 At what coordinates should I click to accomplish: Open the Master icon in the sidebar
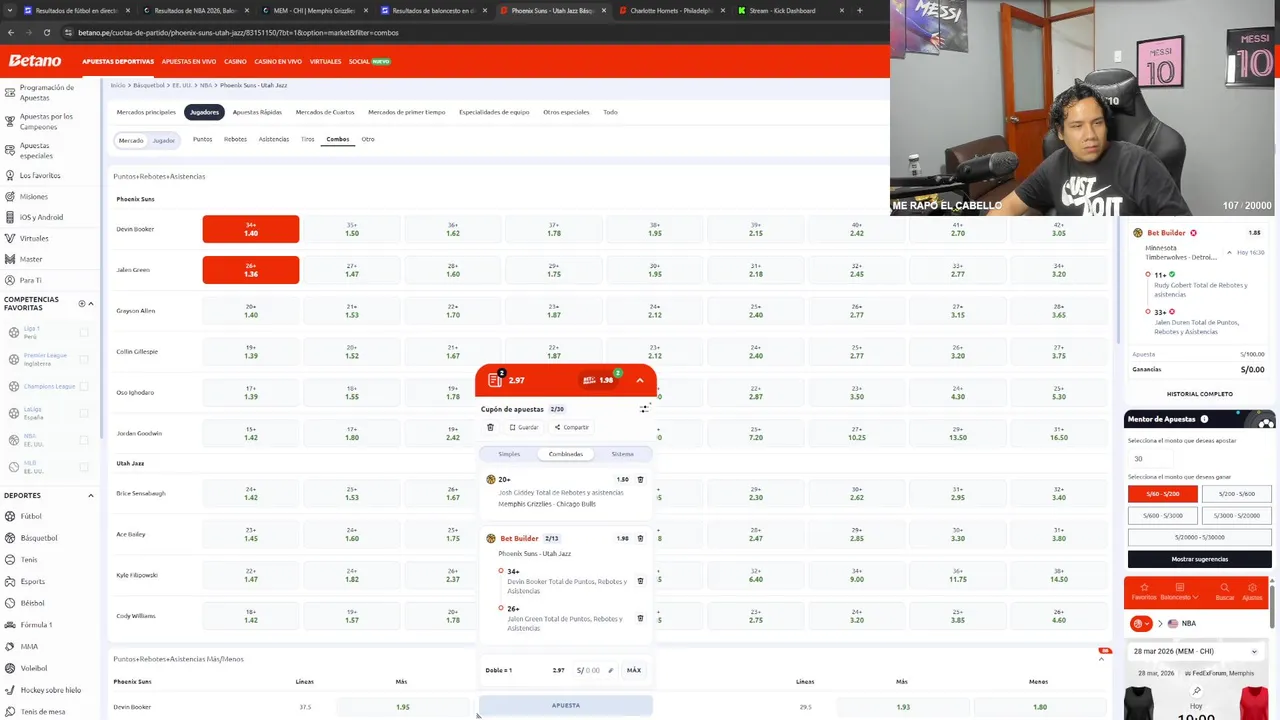[x=10, y=259]
